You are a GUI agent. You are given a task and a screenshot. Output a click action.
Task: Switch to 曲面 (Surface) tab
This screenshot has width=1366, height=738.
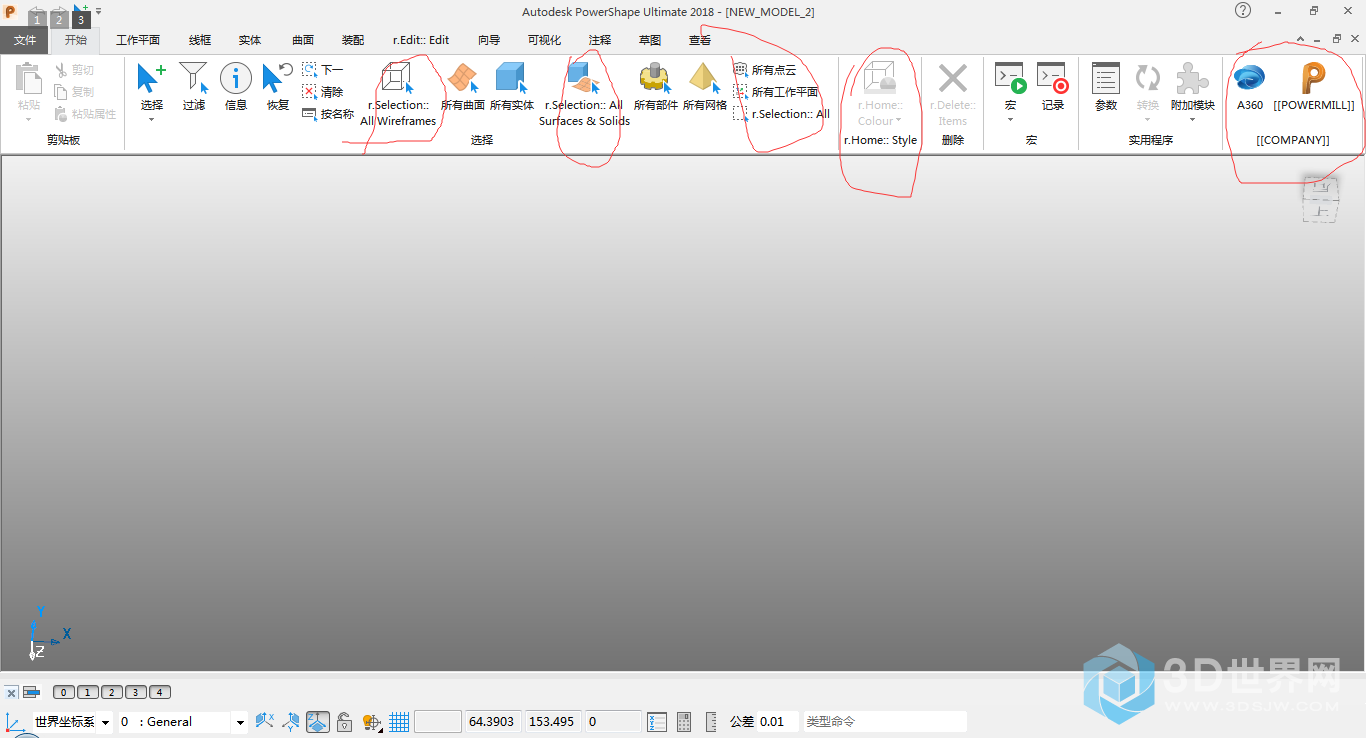[x=303, y=40]
